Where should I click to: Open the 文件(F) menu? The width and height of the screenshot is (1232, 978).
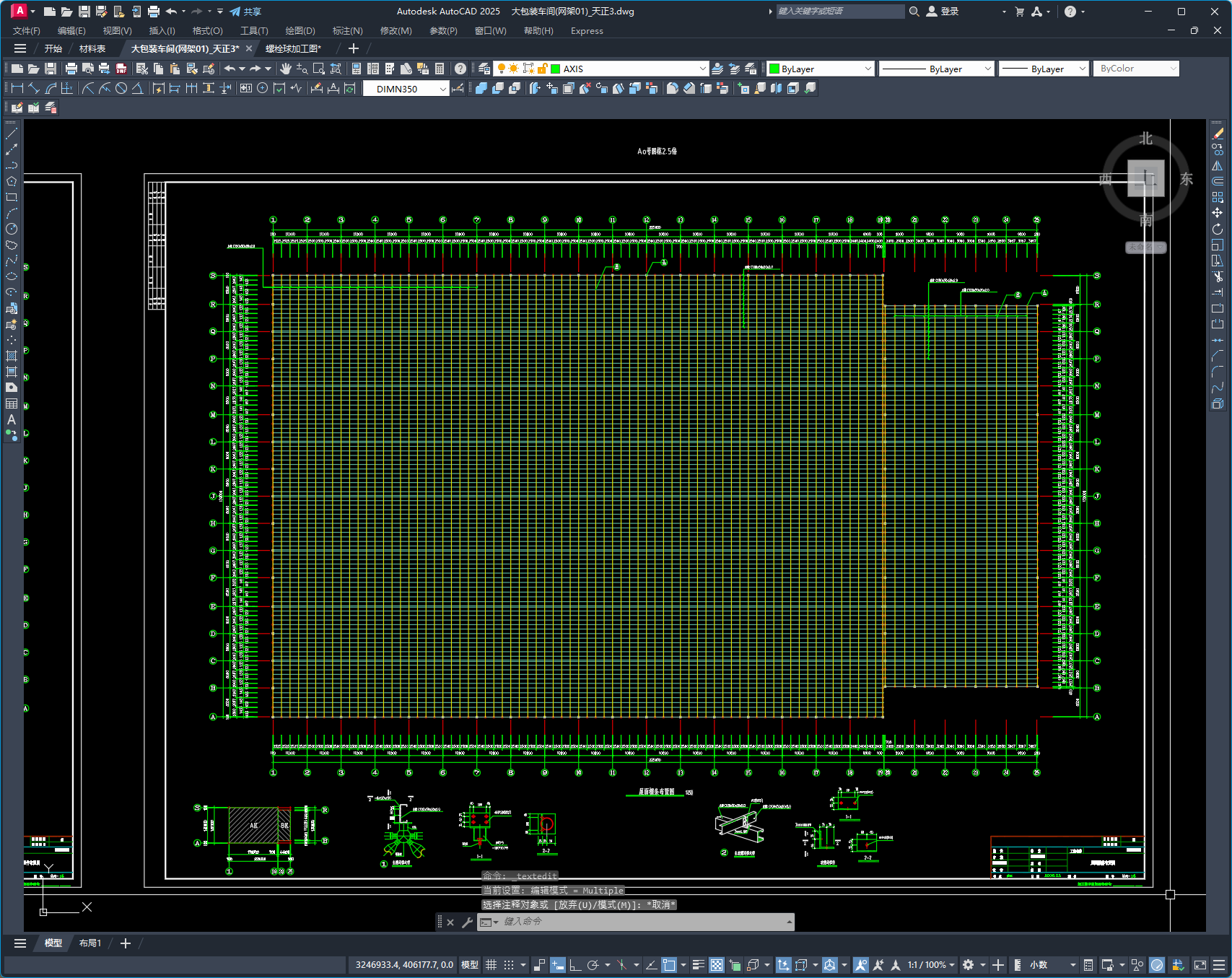click(27, 31)
